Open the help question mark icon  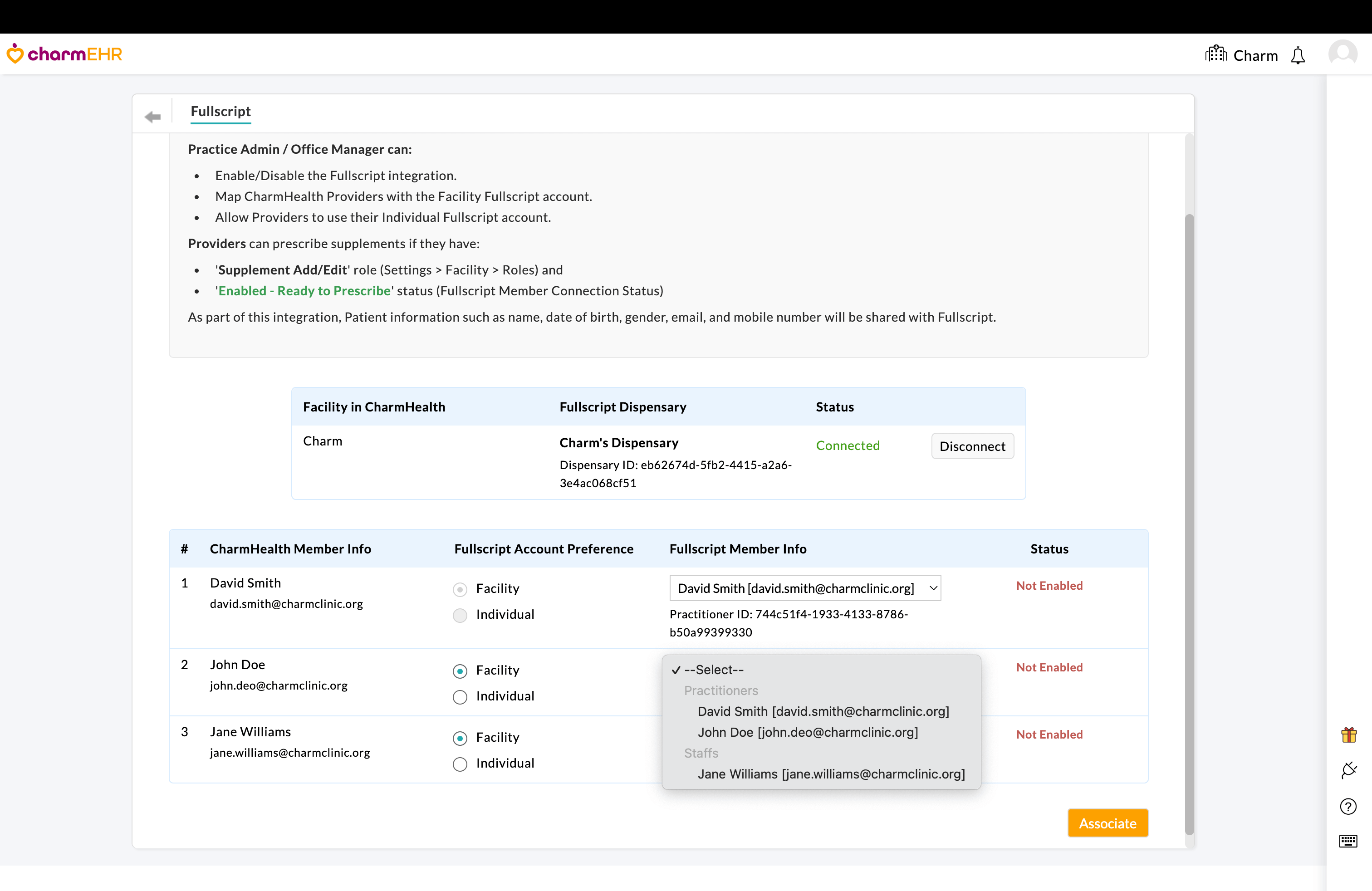click(1348, 806)
